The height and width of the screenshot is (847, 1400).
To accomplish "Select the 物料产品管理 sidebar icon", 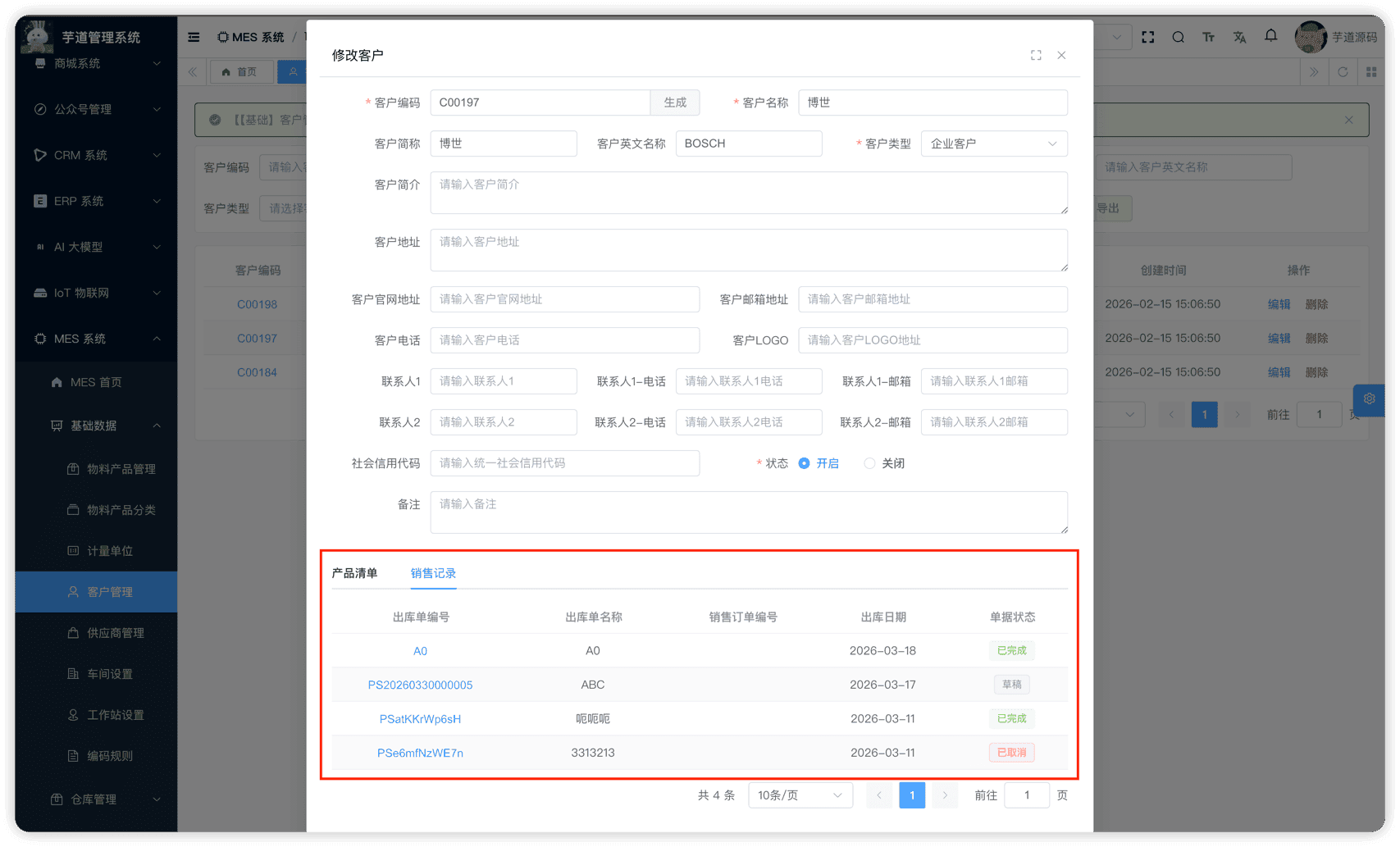I will [x=73, y=468].
